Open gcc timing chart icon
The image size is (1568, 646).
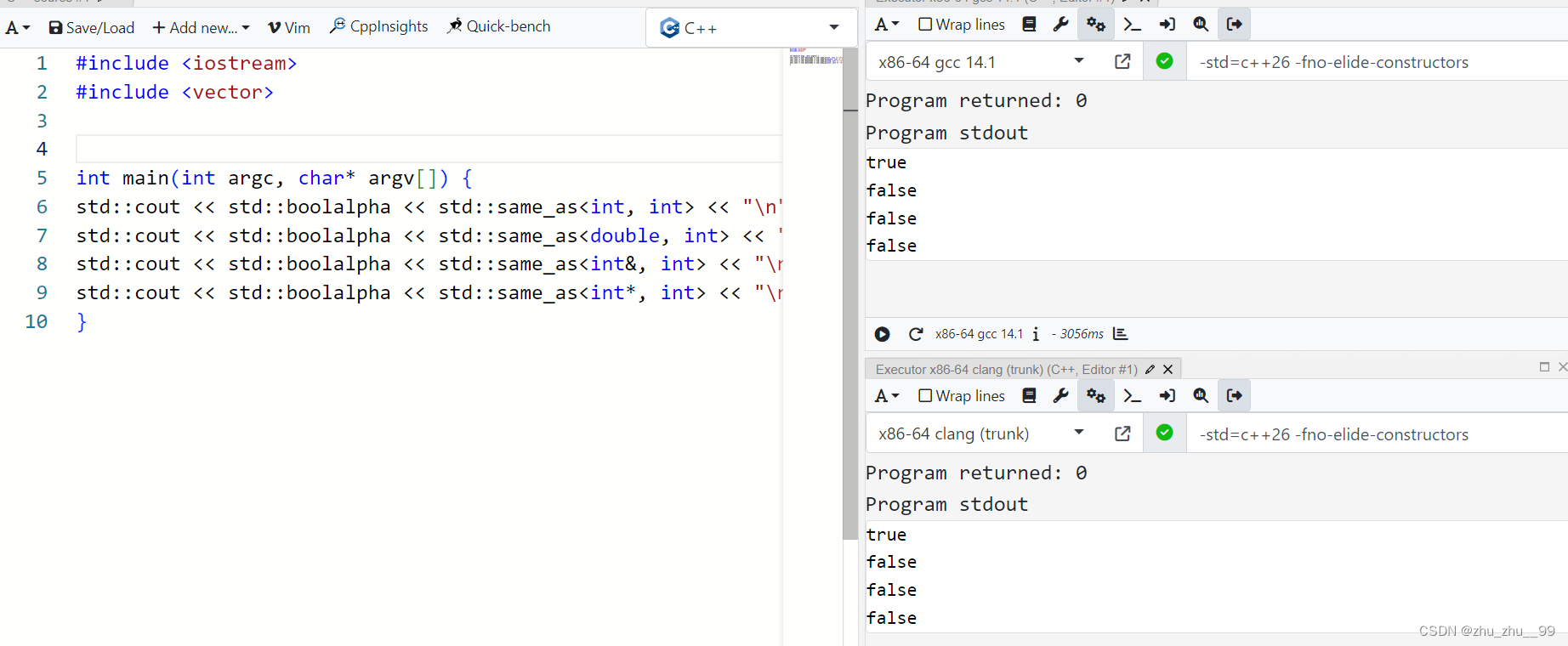click(1121, 334)
